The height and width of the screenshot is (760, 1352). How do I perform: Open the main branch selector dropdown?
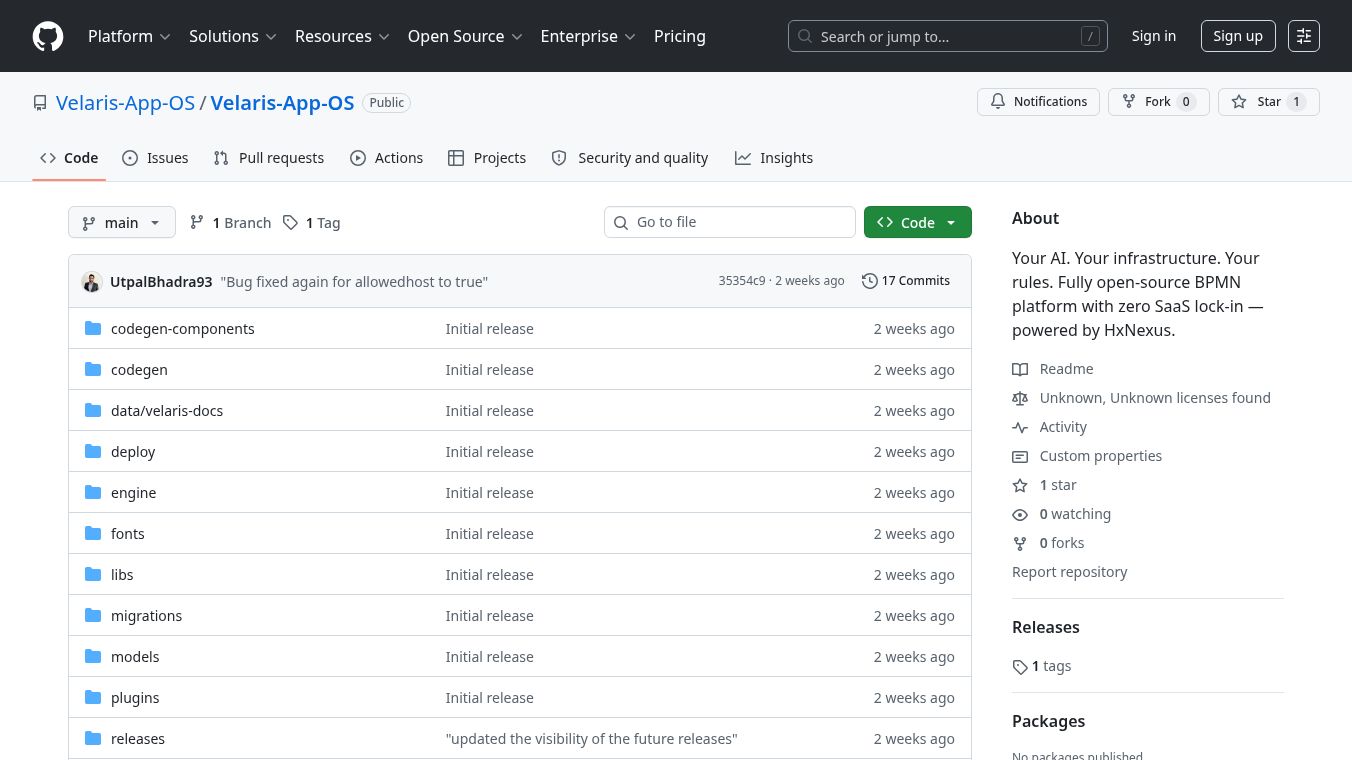coord(122,222)
